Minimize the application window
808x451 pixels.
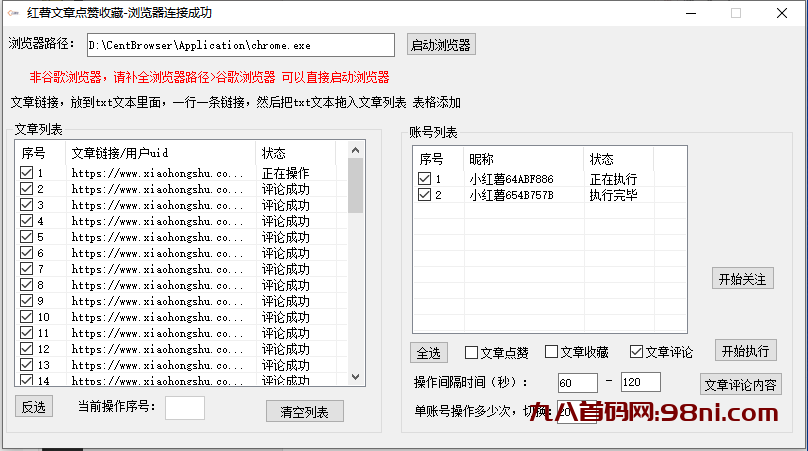pyautogui.click(x=691, y=13)
